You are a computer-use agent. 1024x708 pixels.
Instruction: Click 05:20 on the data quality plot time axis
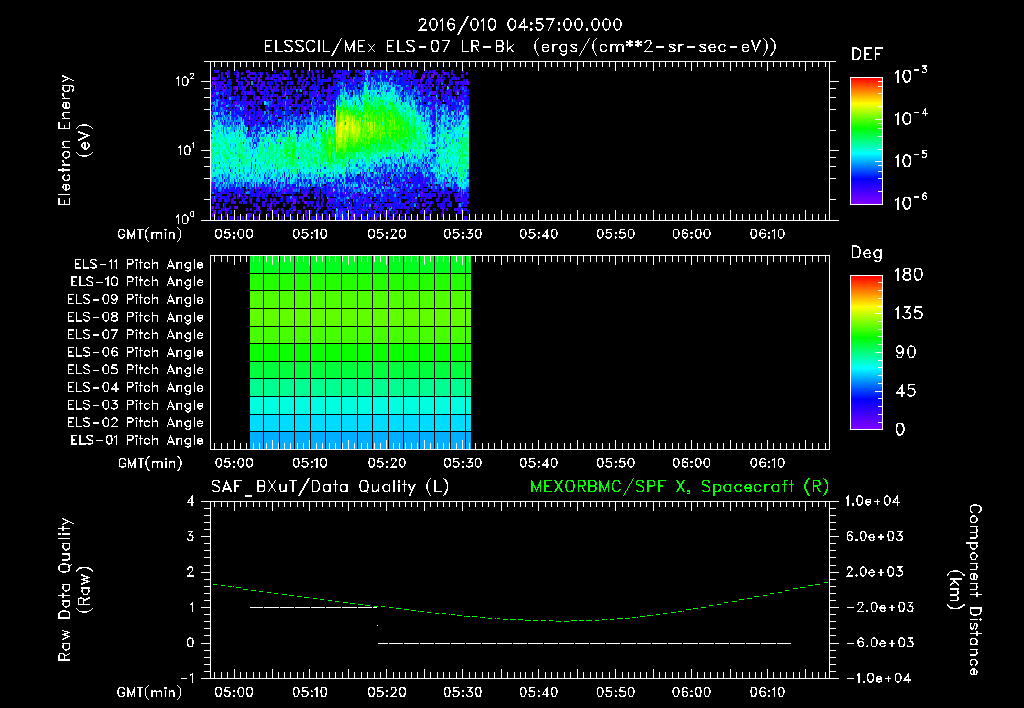click(387, 692)
